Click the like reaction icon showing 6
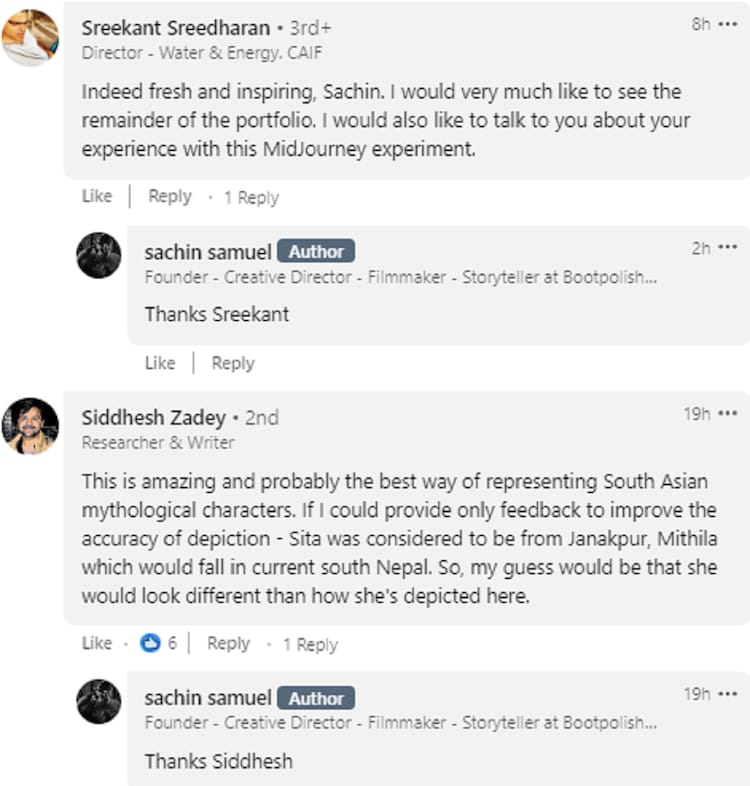Viewport: 750px width, 786px height. [x=151, y=644]
